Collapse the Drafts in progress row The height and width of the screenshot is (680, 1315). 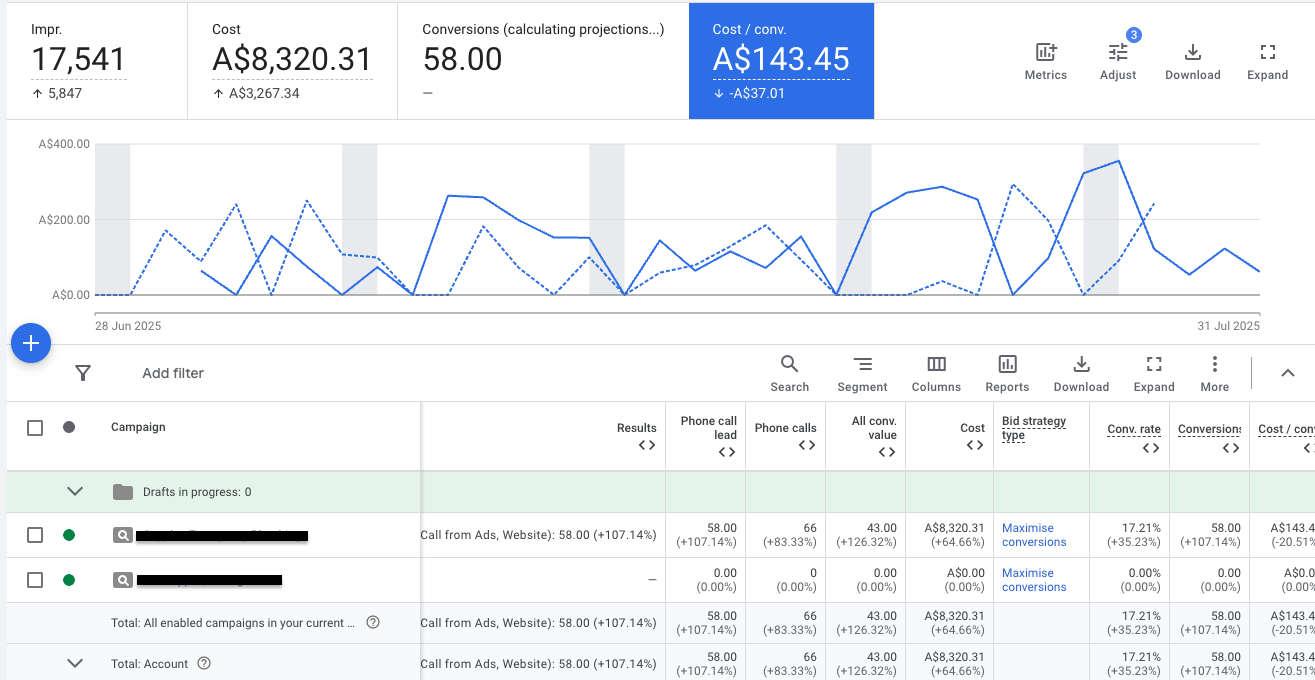pyautogui.click(x=74, y=491)
